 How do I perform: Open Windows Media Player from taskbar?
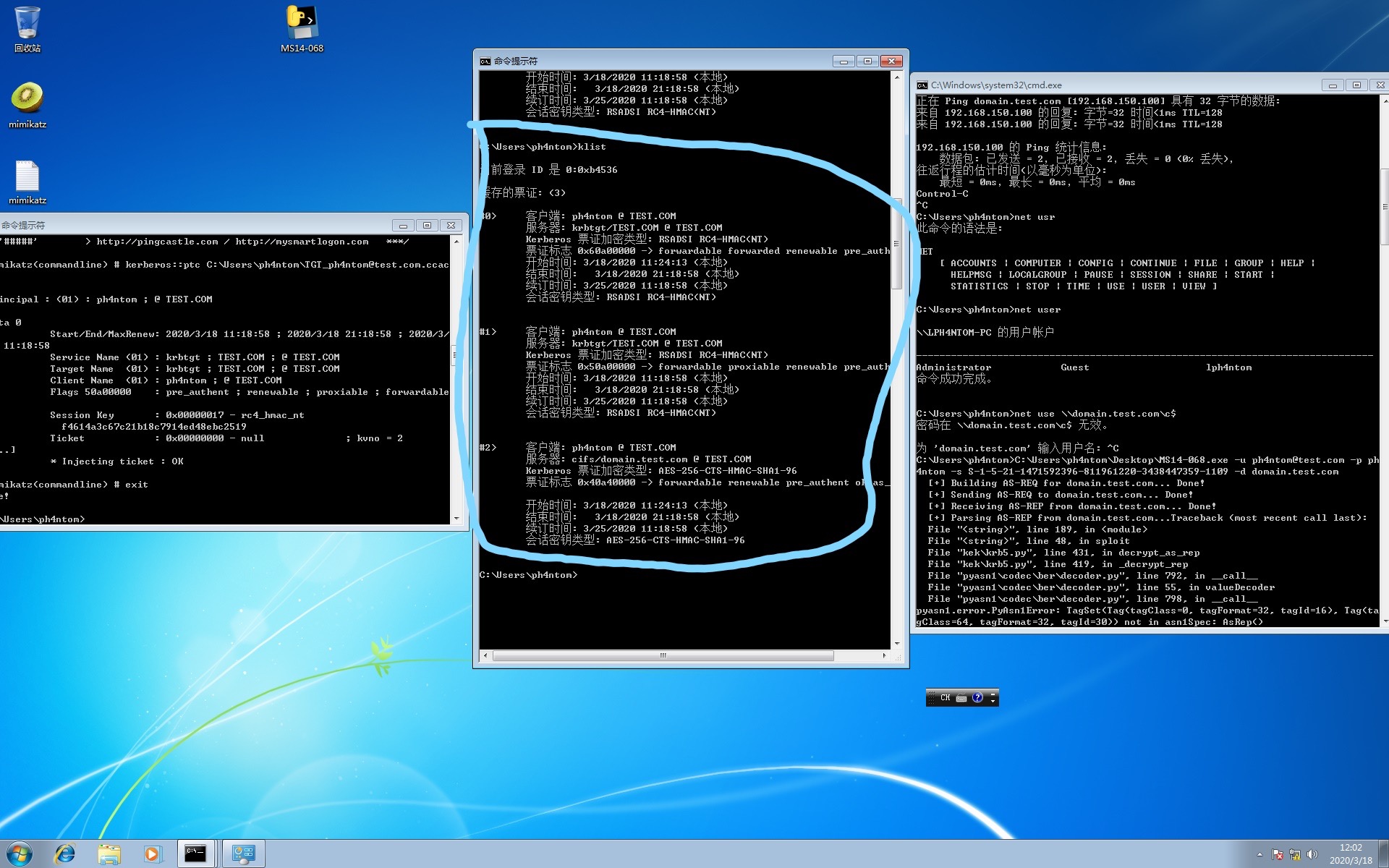tap(152, 854)
